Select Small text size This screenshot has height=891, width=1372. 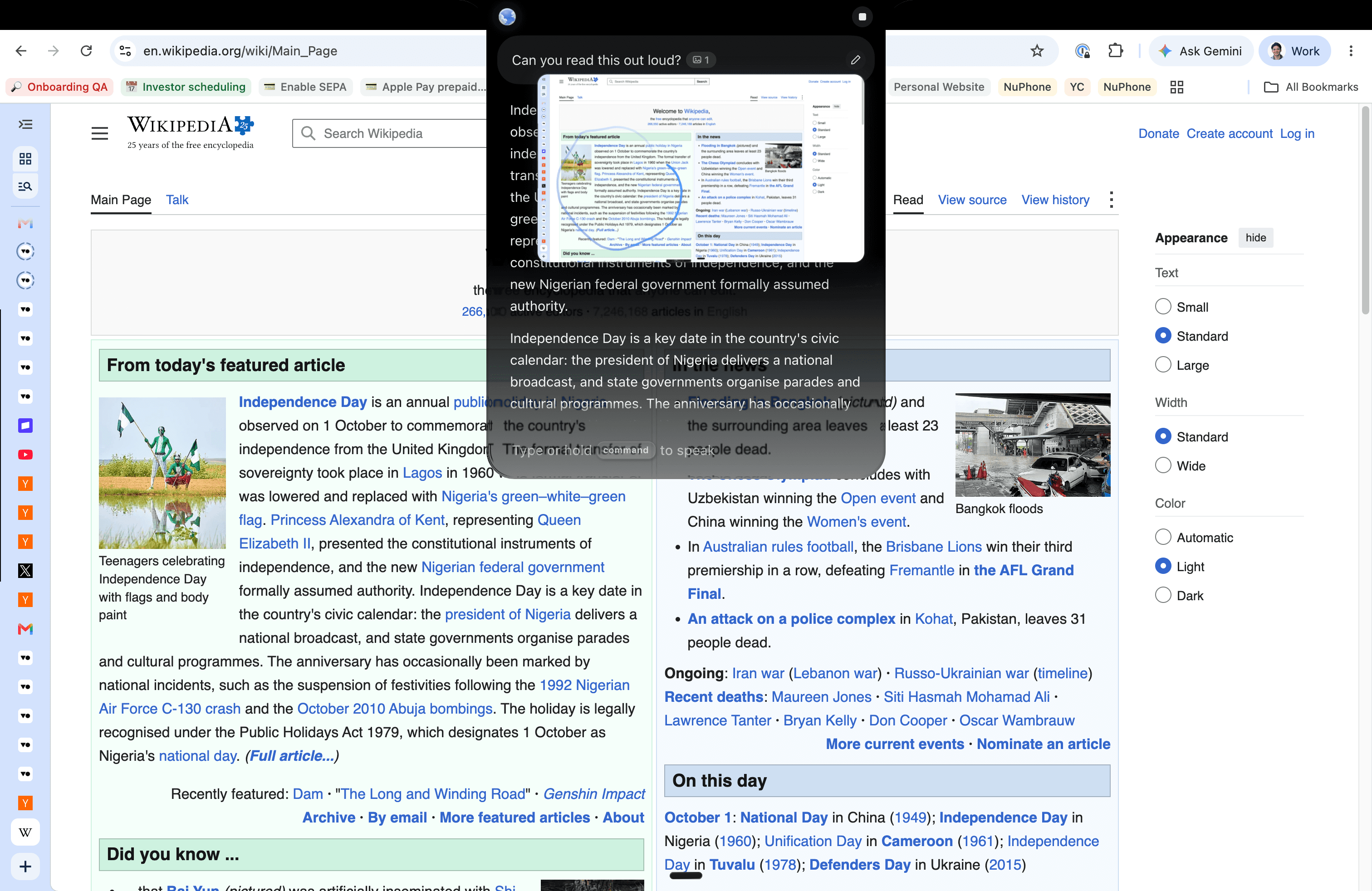1163,307
